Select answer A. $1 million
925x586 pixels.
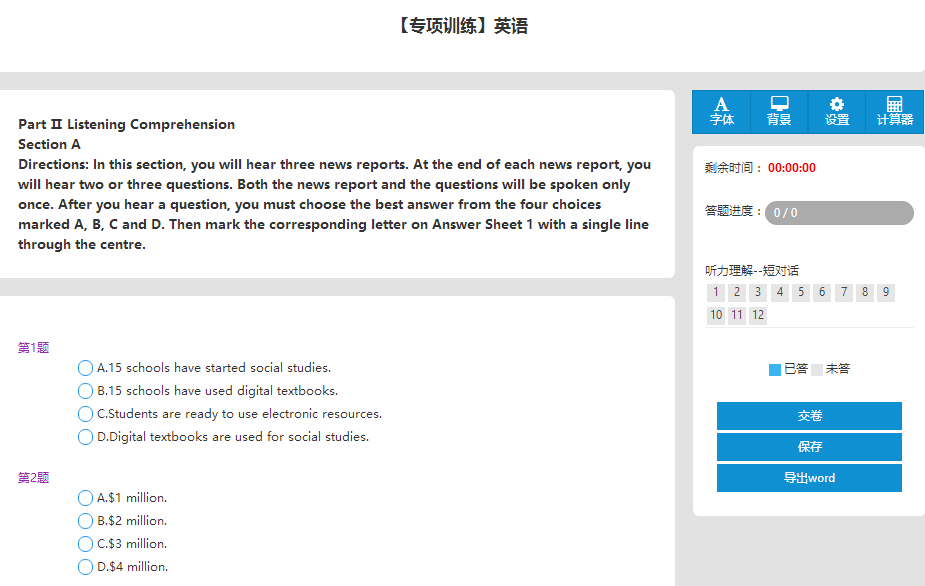click(85, 498)
